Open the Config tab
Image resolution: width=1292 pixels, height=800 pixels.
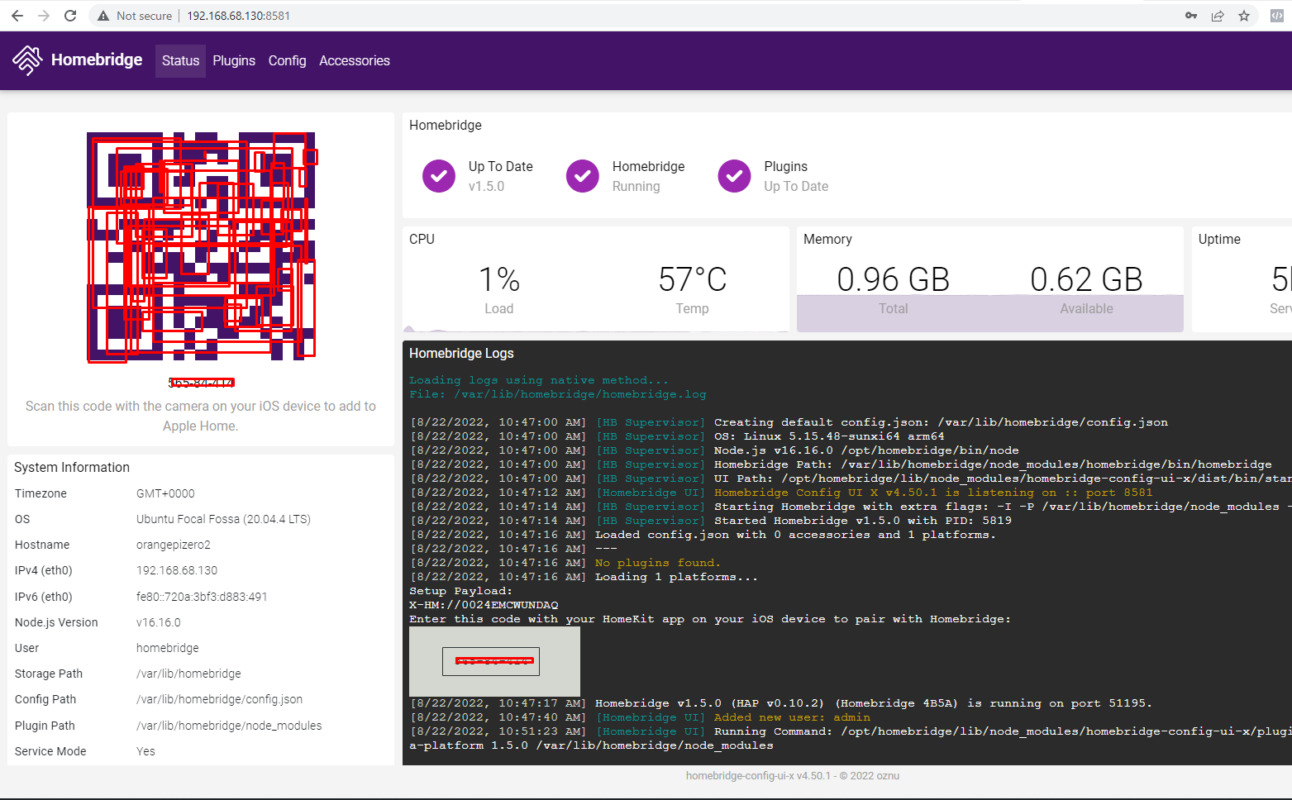(287, 61)
